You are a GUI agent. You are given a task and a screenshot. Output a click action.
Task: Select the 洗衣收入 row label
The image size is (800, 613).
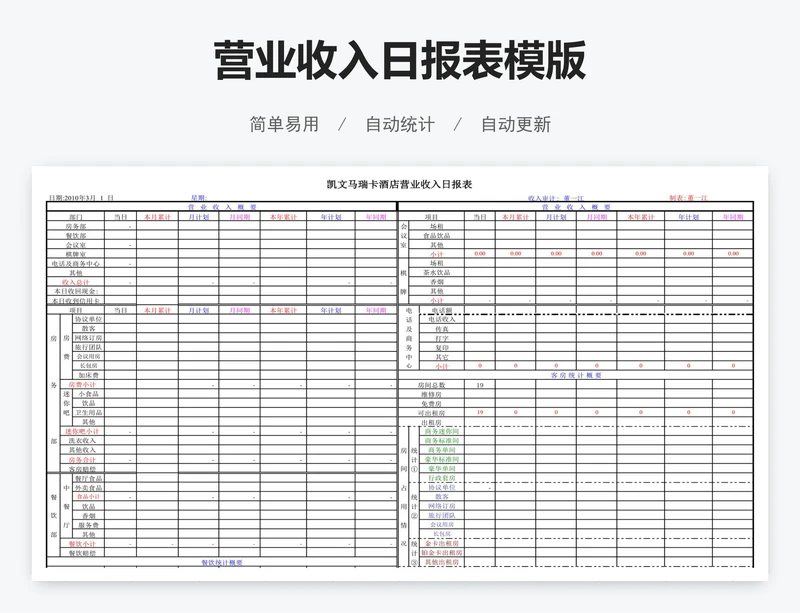tap(82, 440)
